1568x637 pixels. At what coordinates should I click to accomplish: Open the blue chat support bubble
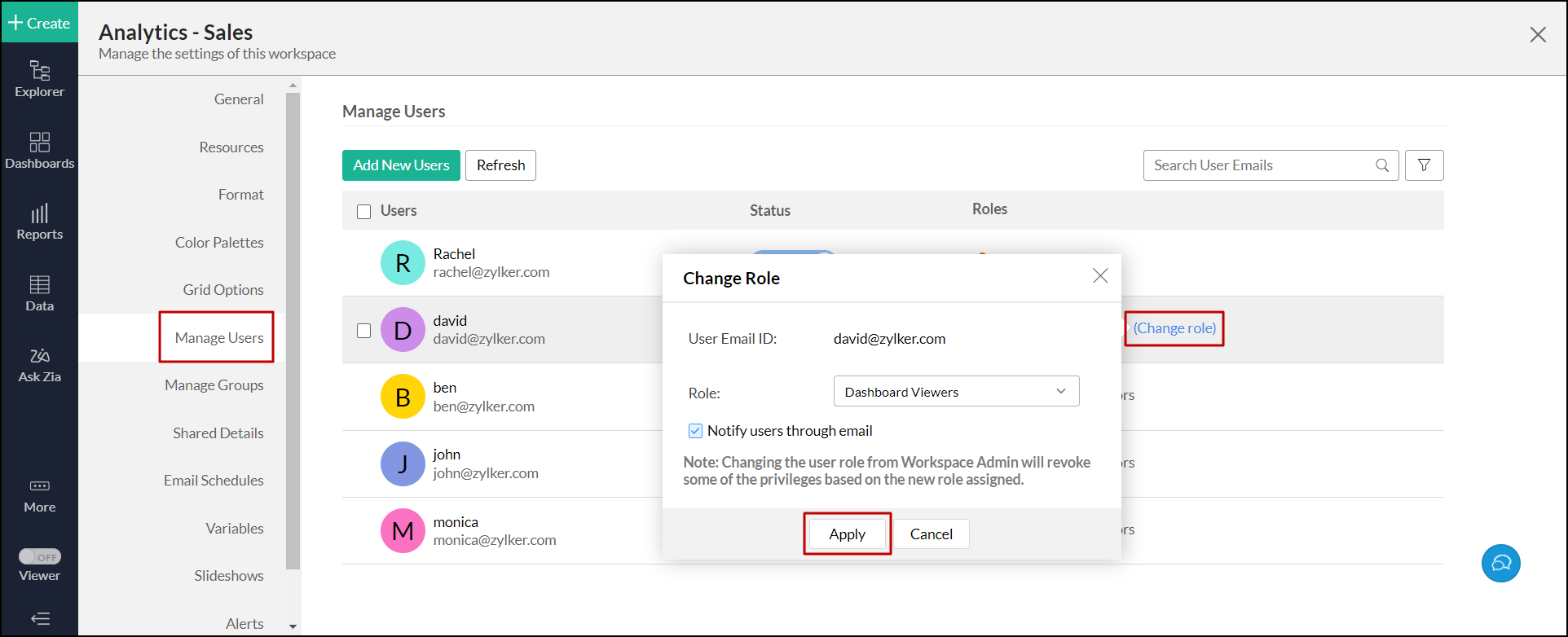click(x=1500, y=564)
